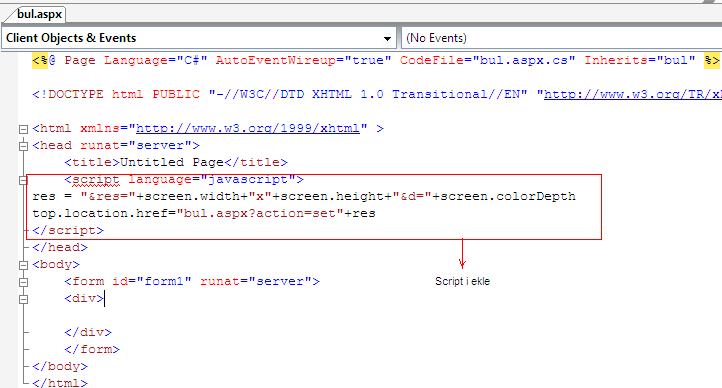Click the AutoEventWireup="true" attribute
This screenshot has width=722, height=388.
coord(303,60)
